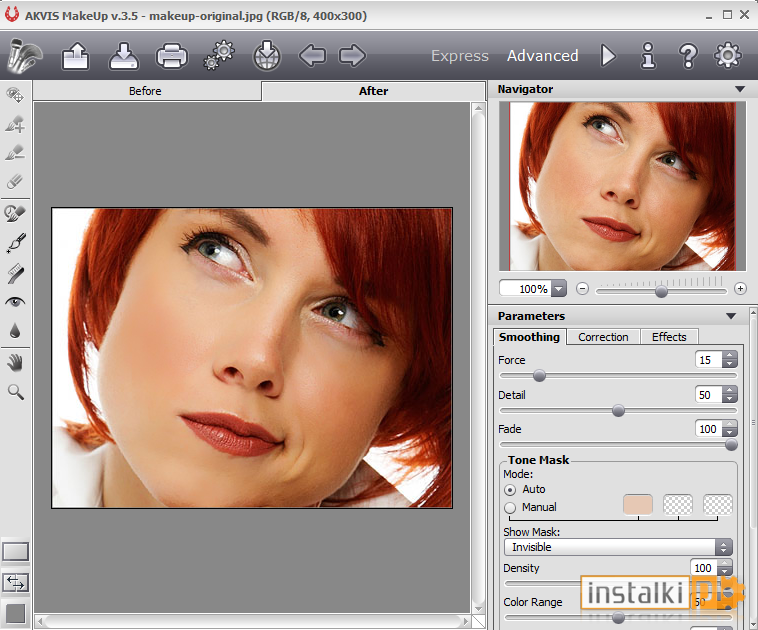758x630 pixels.
Task: Step the Force value spinner
Action: (x=729, y=360)
